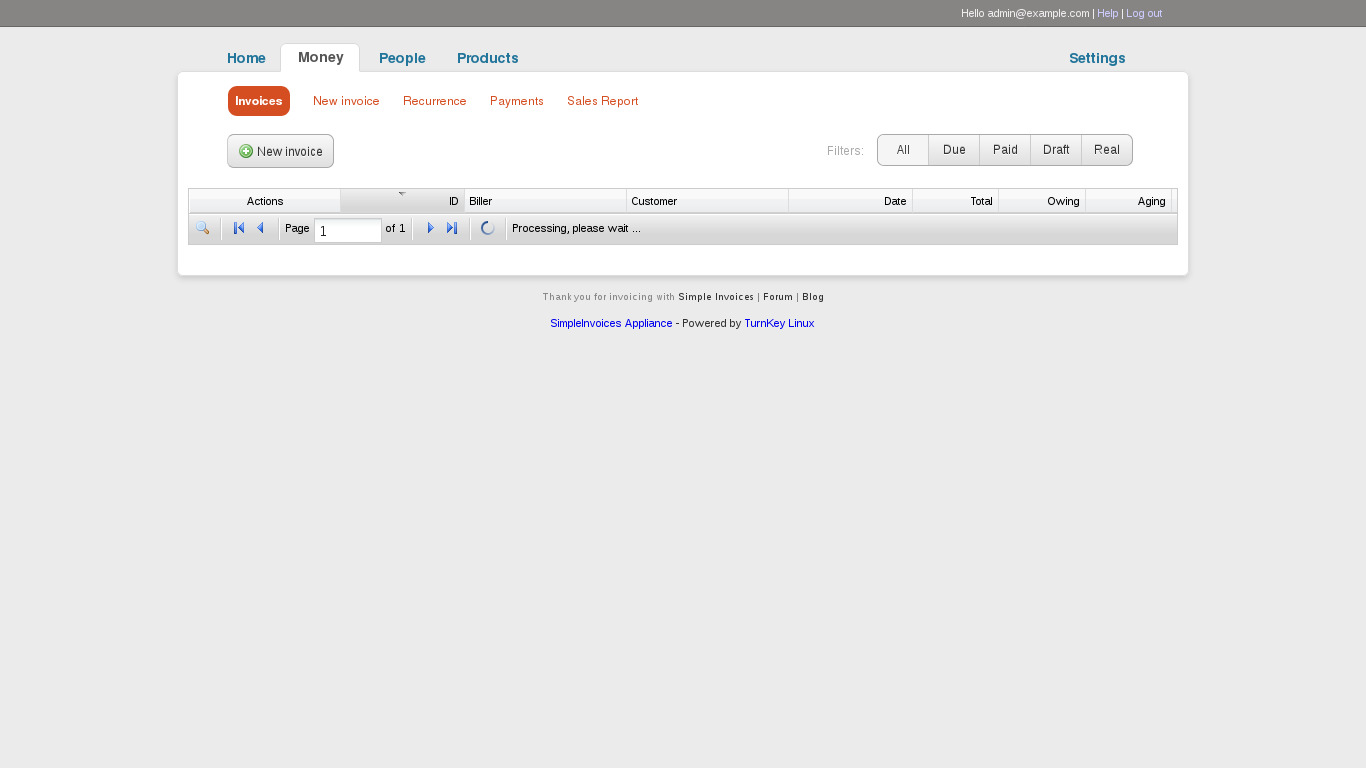
Task: Click the reload grid spinner icon
Action: coord(488,228)
